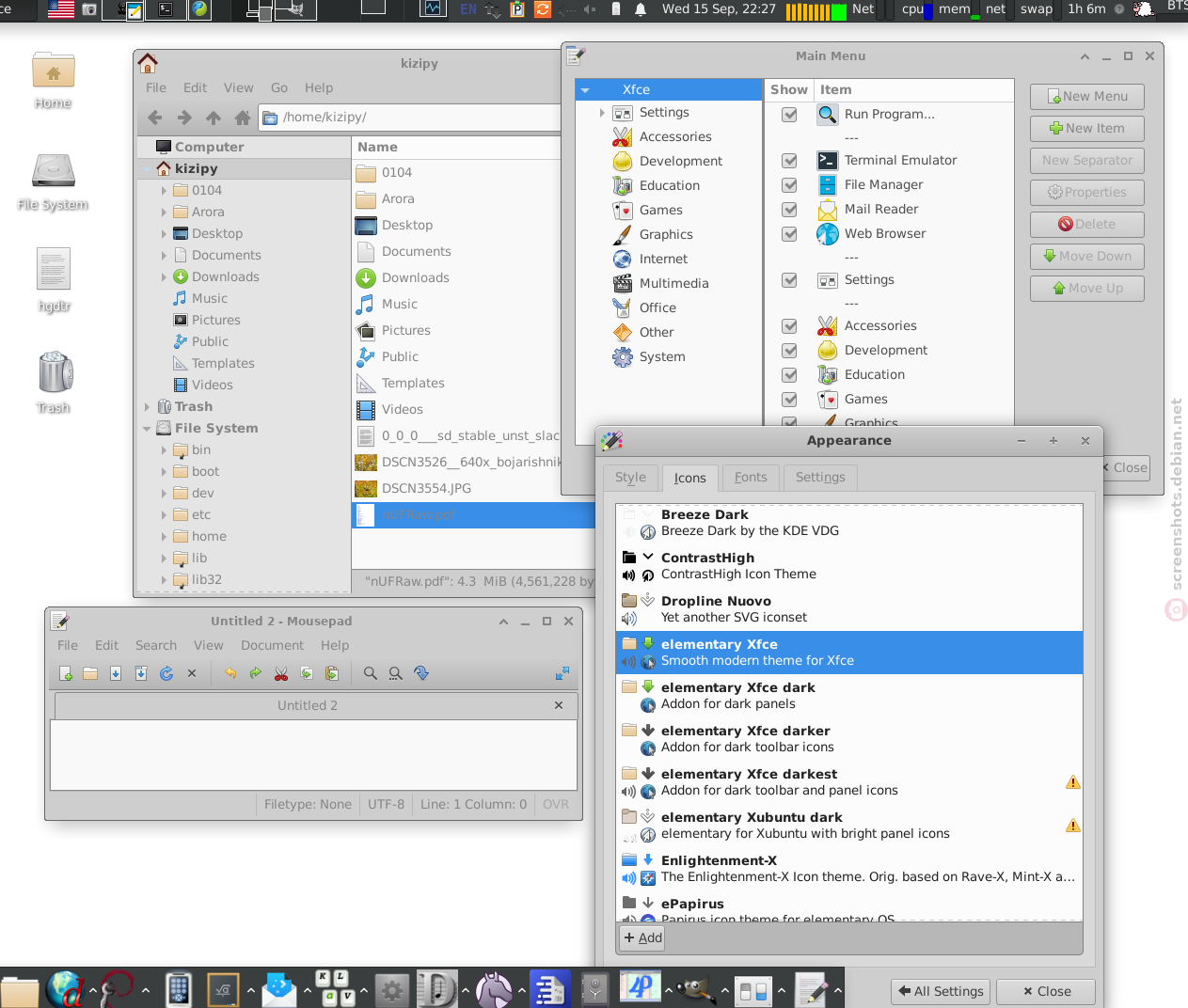Toggle Show checkbox for Development item

790,351
